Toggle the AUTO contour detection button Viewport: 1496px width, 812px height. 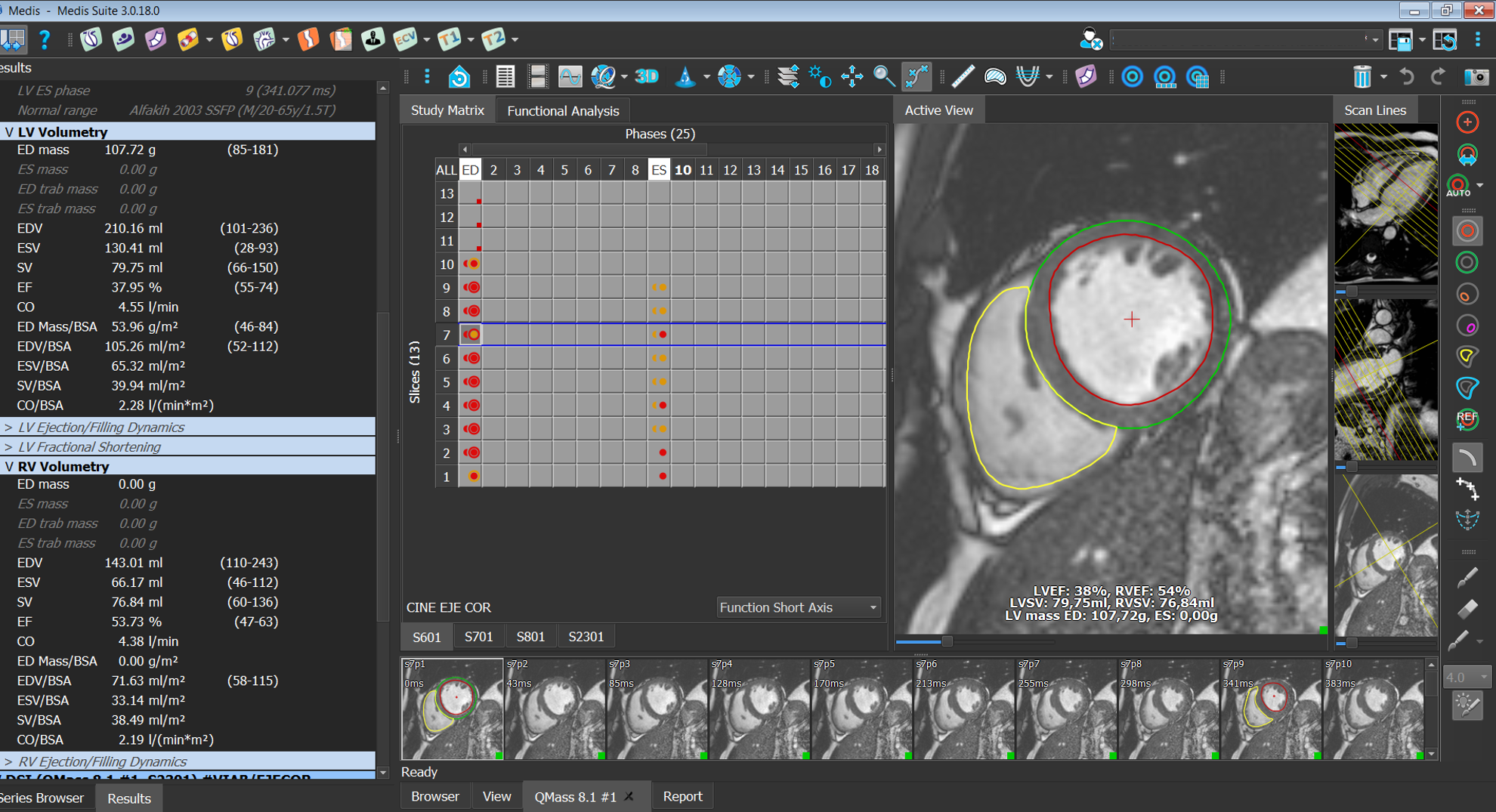[1459, 186]
